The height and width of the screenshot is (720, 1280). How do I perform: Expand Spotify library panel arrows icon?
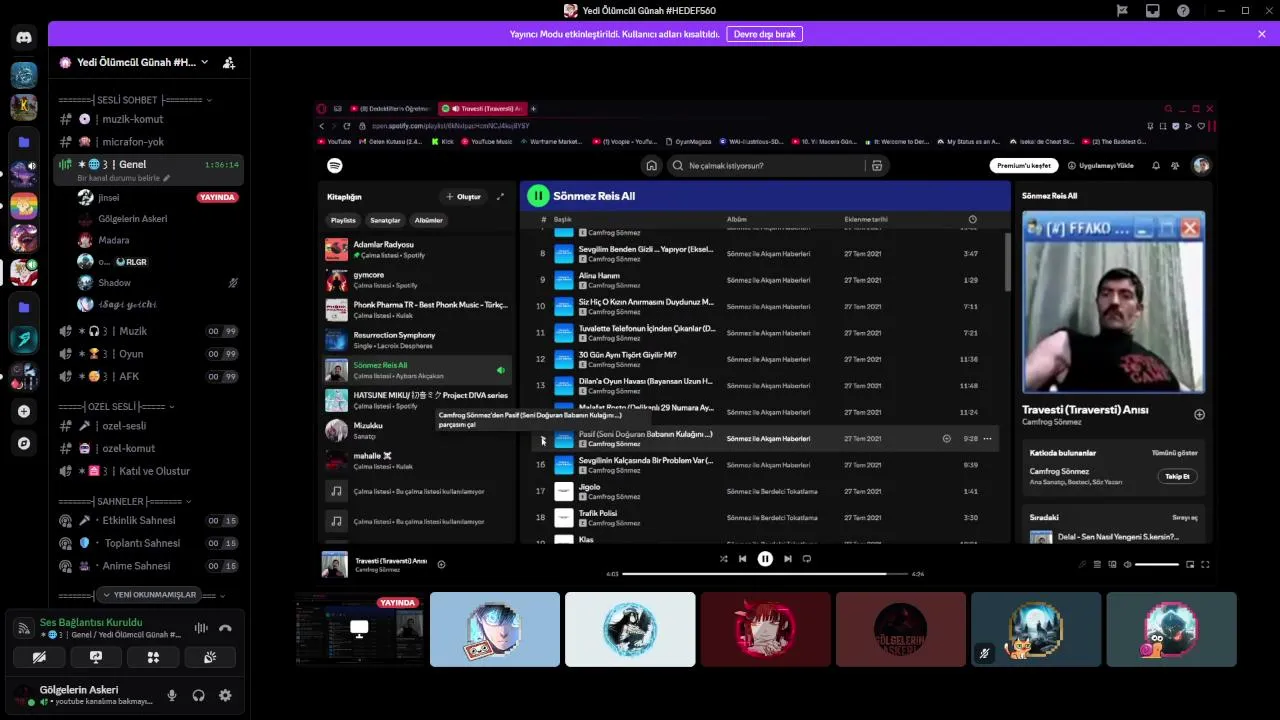point(500,197)
